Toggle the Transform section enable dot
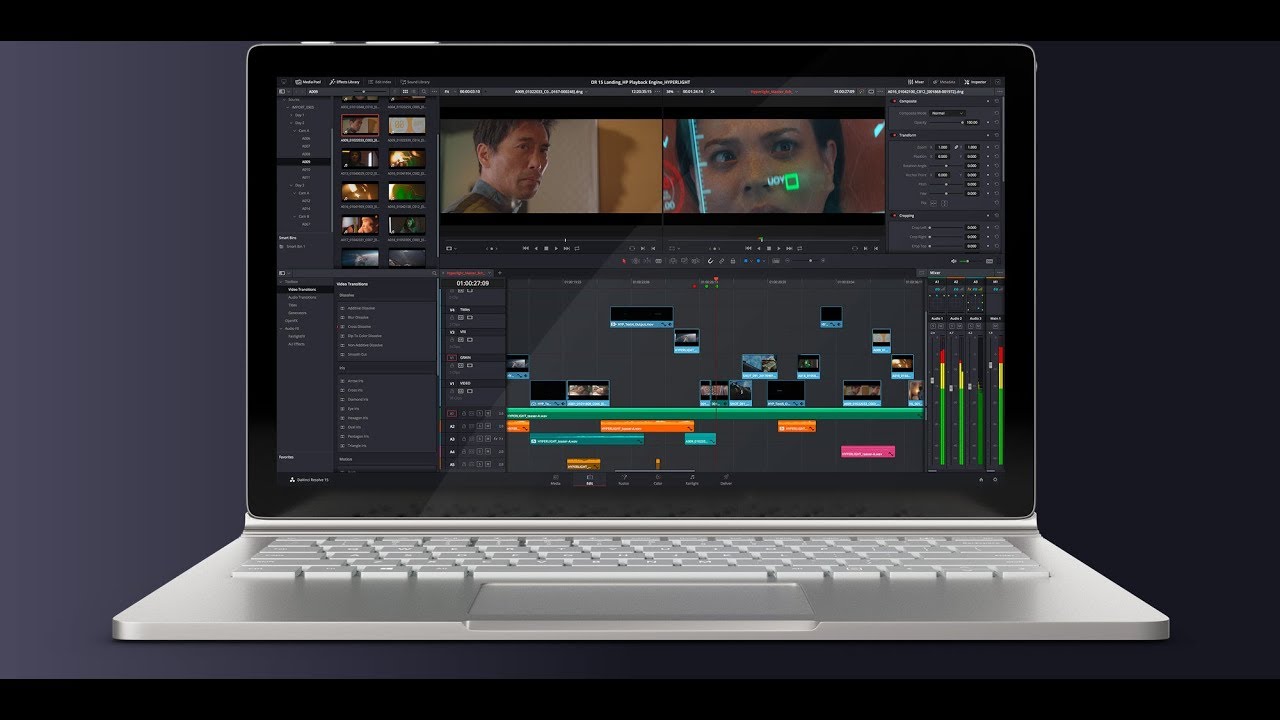This screenshot has width=1280, height=720. click(894, 135)
